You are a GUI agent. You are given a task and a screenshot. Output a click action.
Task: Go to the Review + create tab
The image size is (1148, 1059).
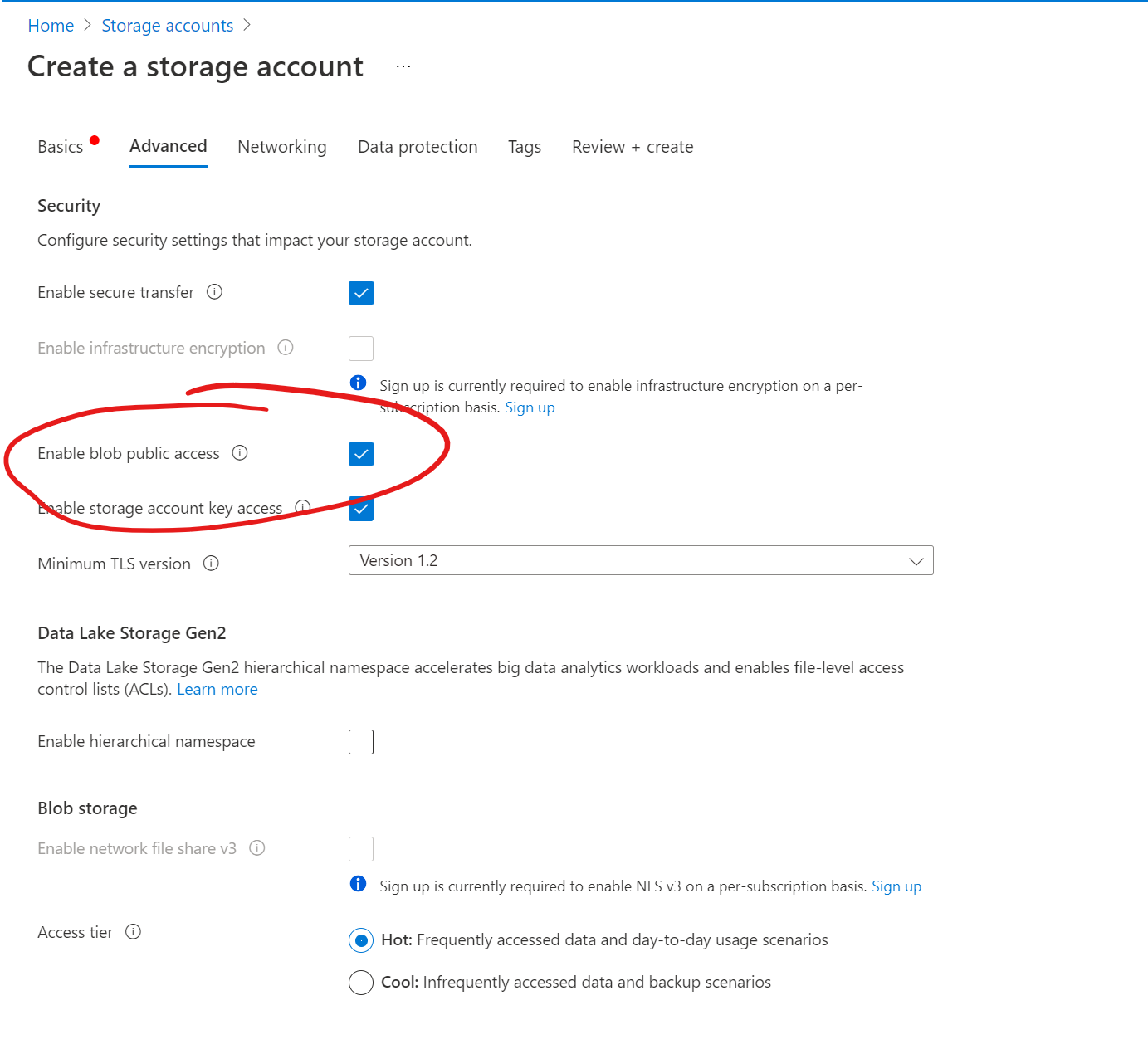click(x=633, y=147)
